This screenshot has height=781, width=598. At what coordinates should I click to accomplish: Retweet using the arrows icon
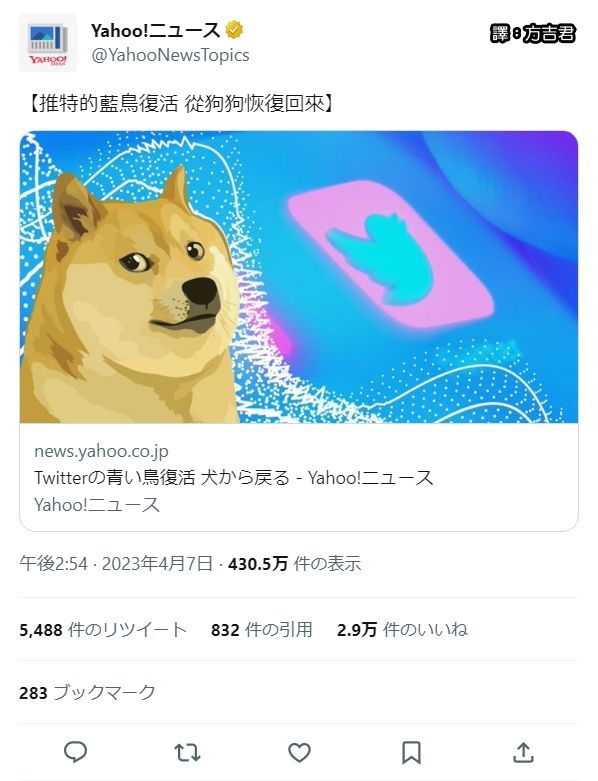point(188,752)
